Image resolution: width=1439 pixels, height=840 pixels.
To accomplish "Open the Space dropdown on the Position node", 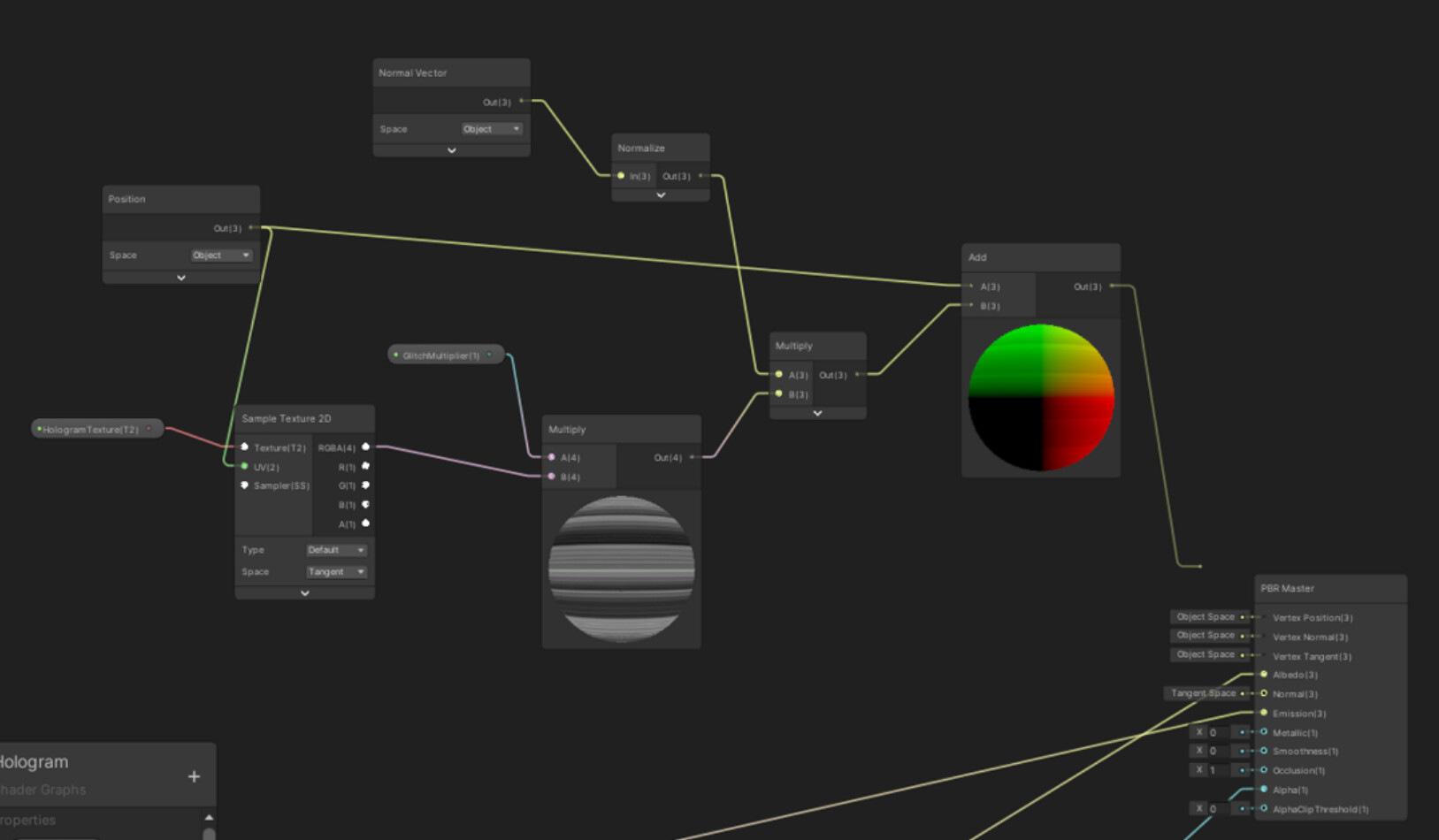I will pos(221,255).
